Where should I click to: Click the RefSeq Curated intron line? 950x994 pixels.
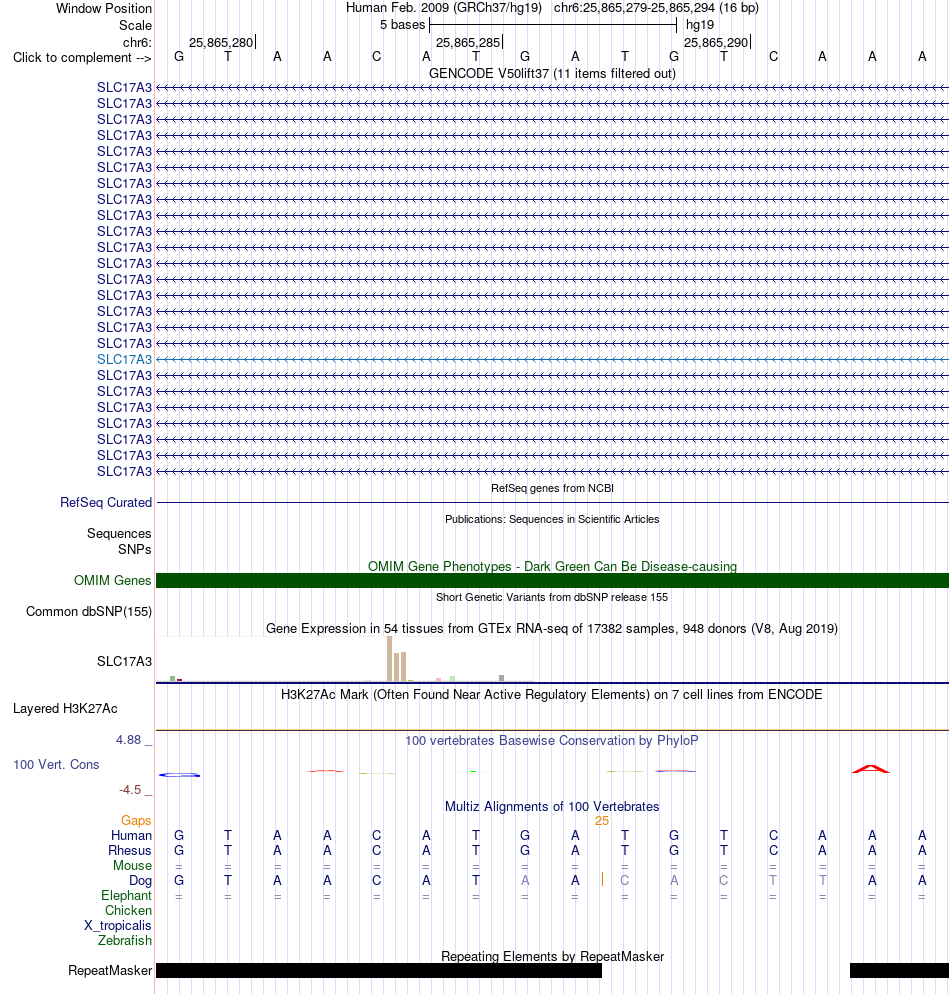tap(552, 503)
